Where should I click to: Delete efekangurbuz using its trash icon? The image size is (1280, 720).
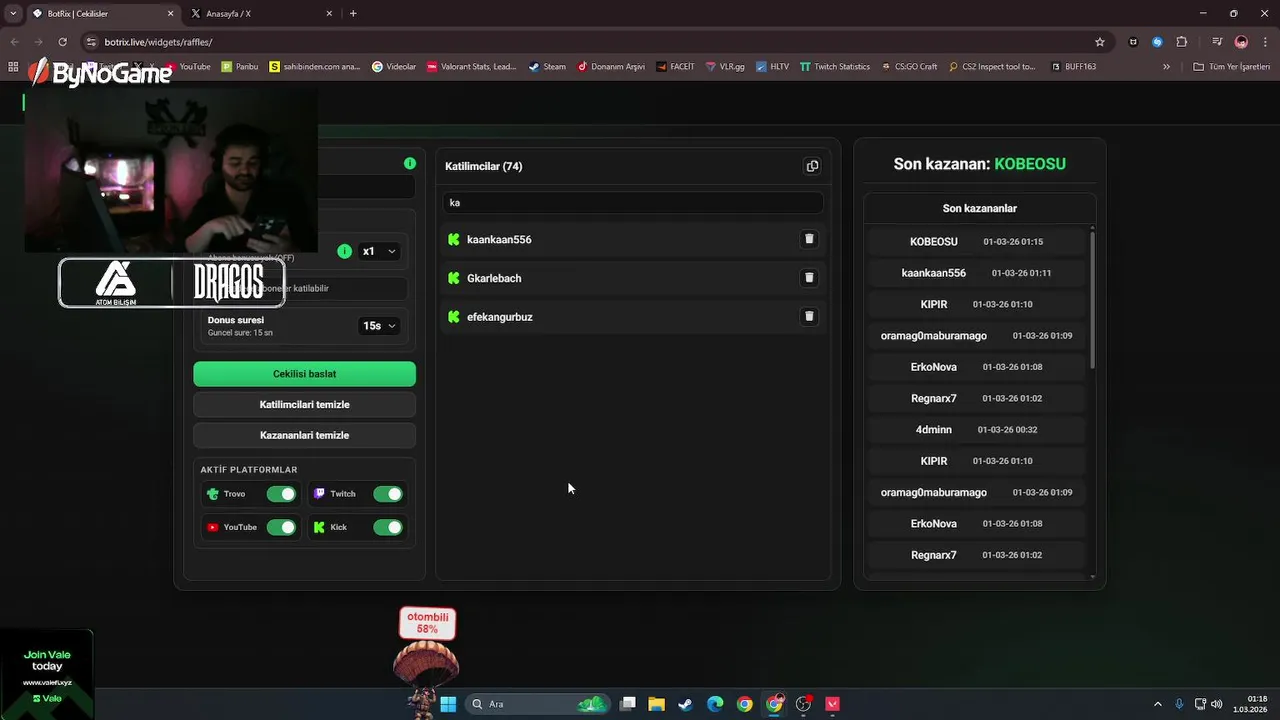(x=809, y=316)
